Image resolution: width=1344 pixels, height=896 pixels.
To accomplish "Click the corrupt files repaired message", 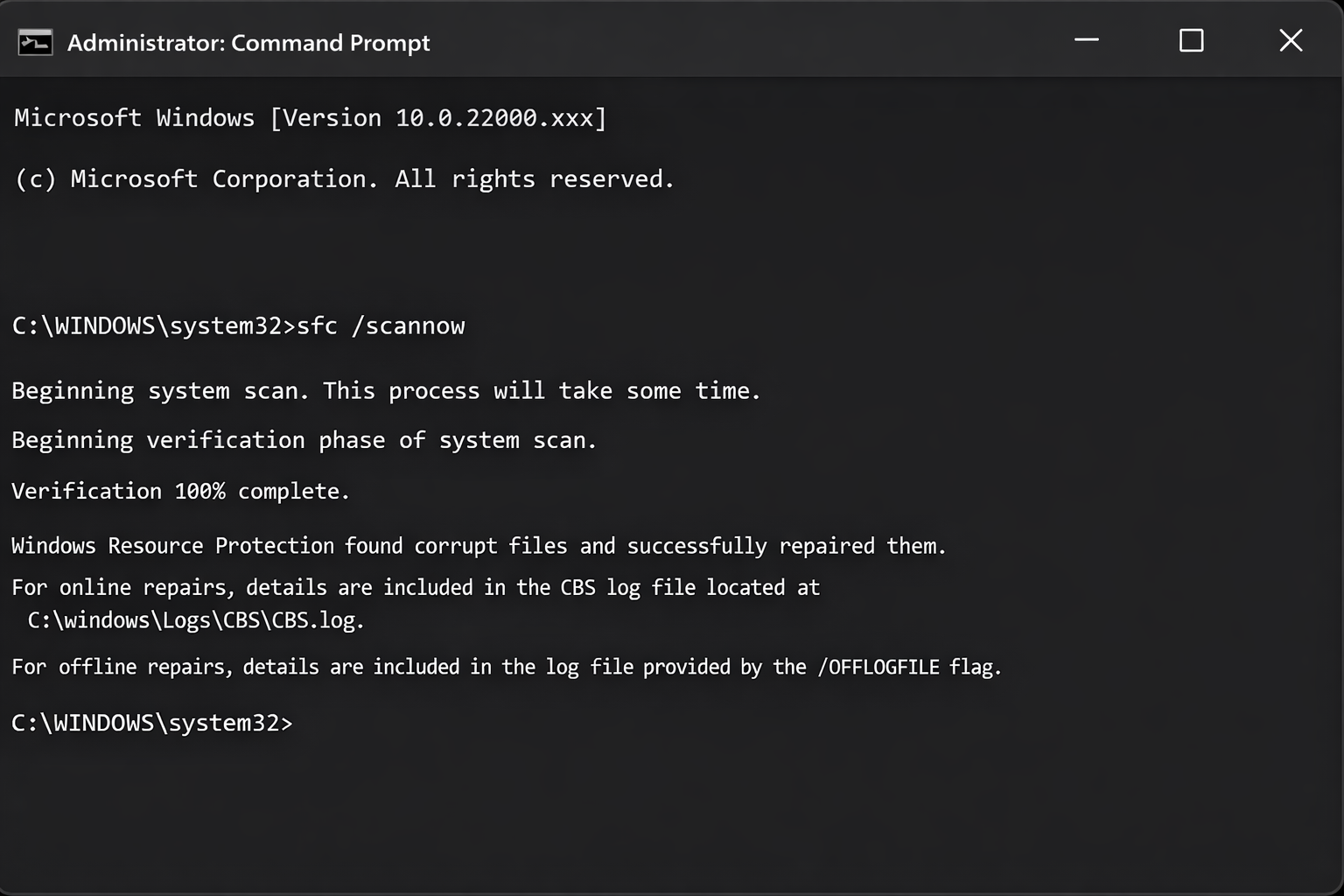I will click(478, 545).
